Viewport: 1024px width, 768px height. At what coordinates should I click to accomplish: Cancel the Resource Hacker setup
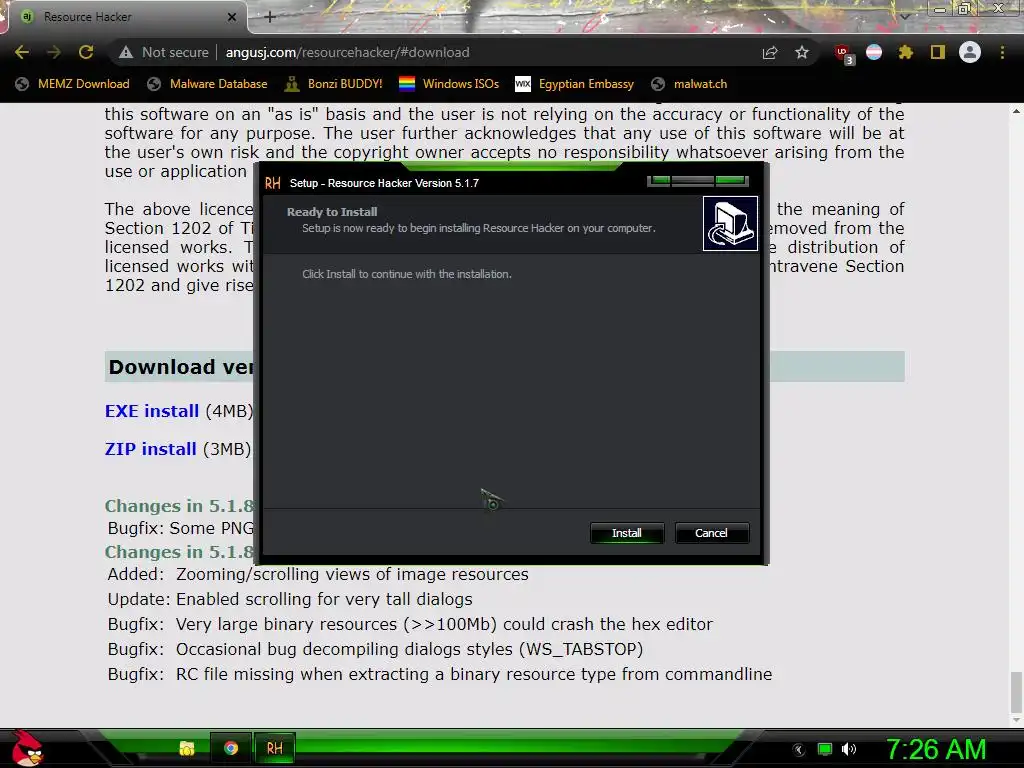711,533
